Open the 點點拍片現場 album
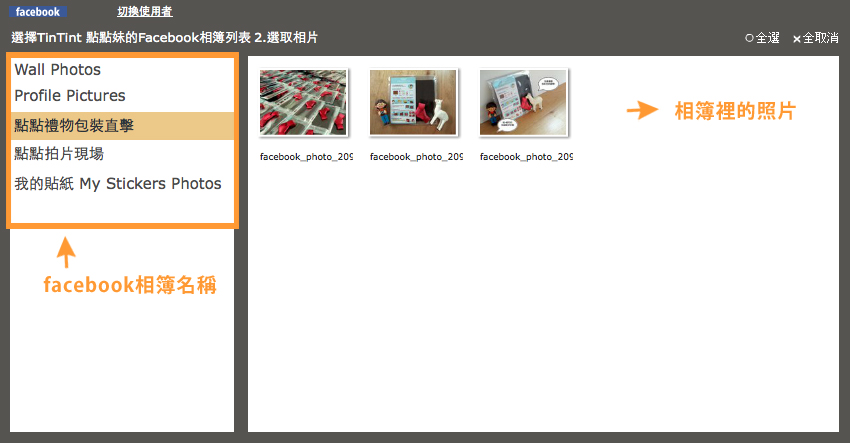 tap(59, 153)
